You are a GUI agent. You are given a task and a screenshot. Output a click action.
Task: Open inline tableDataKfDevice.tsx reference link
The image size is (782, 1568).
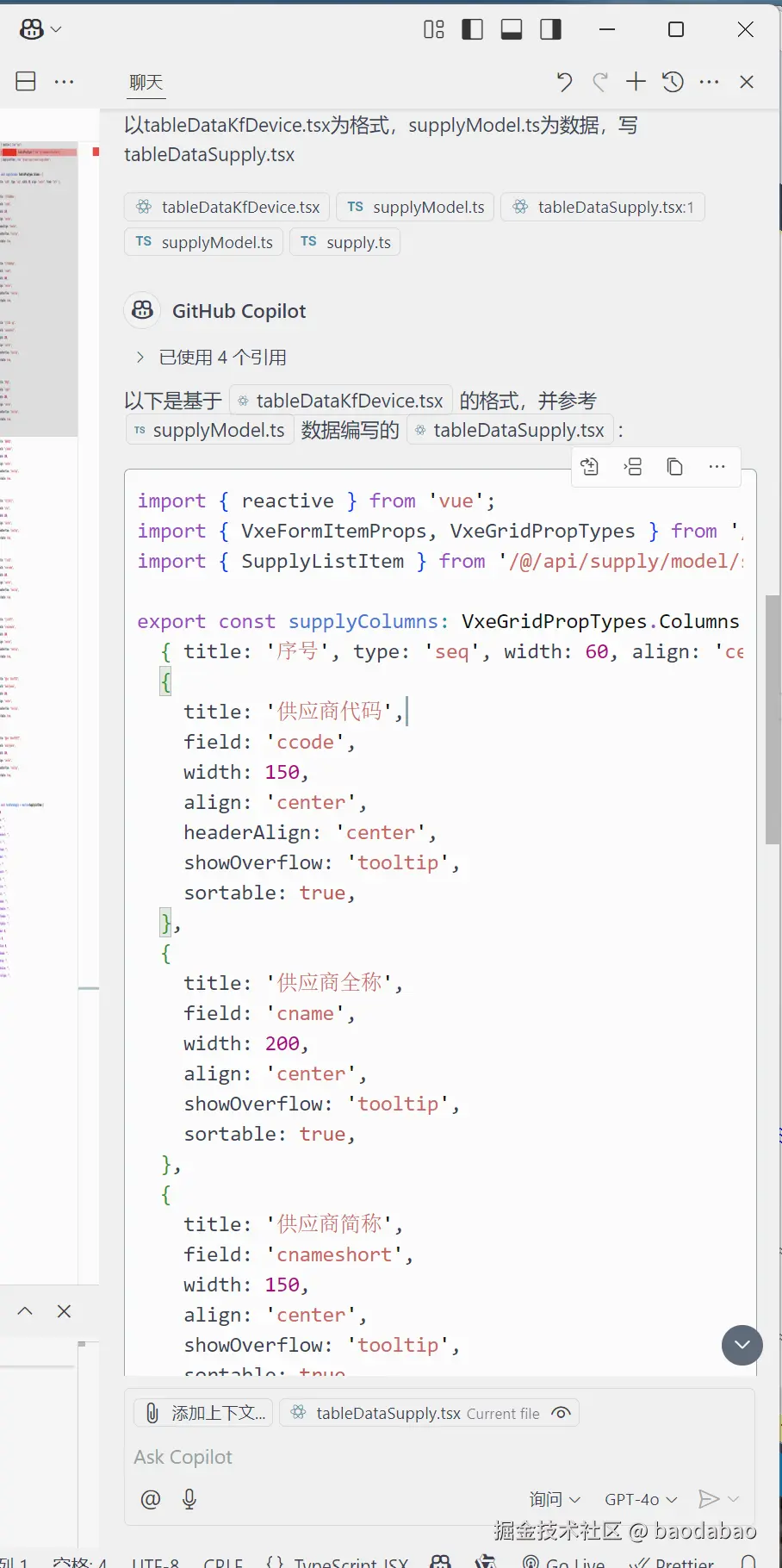coord(341,401)
